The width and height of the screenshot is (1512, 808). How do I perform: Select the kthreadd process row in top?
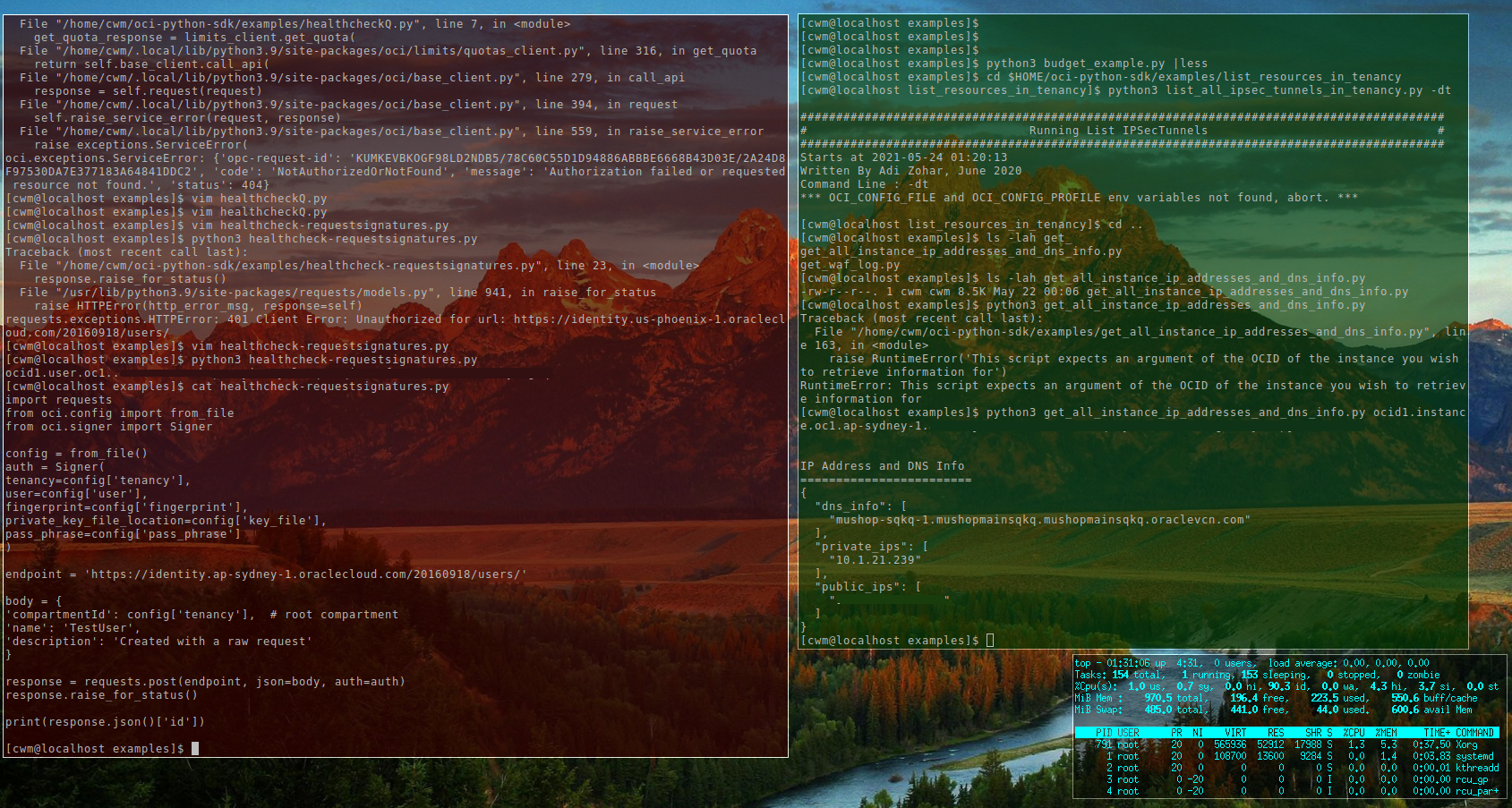(1286, 768)
